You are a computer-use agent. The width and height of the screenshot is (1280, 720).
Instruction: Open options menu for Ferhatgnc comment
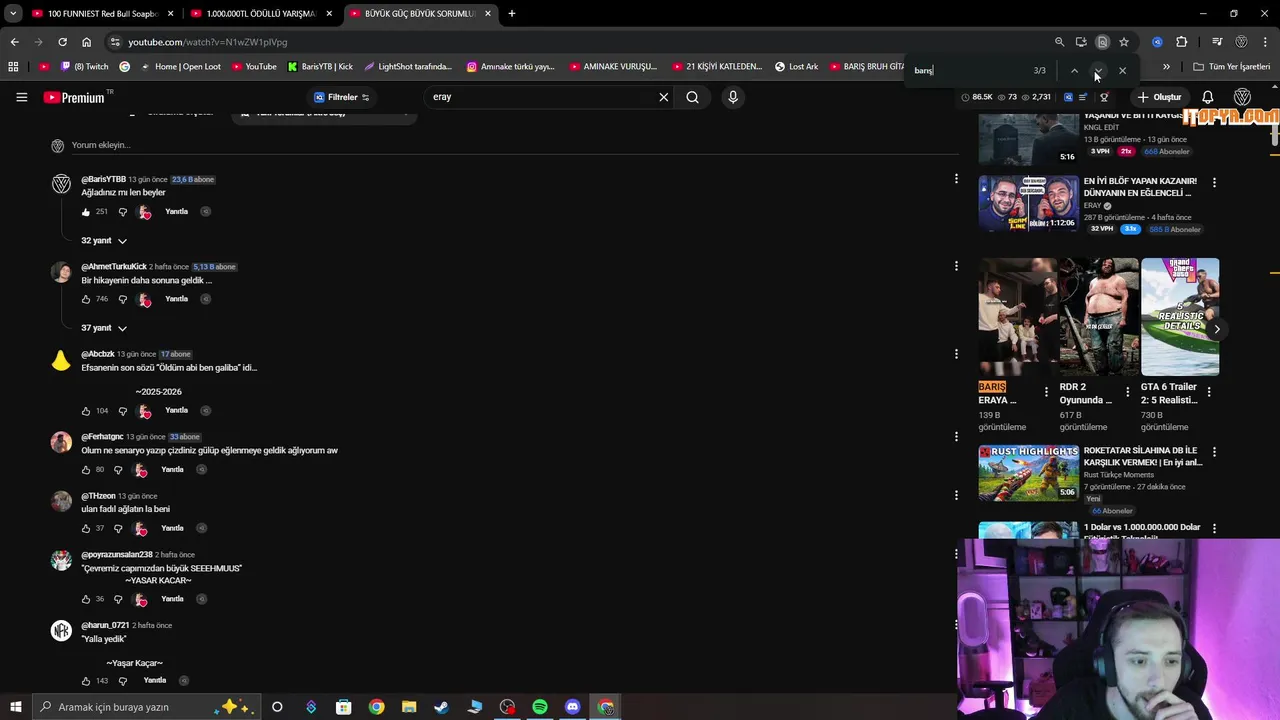[956, 436]
